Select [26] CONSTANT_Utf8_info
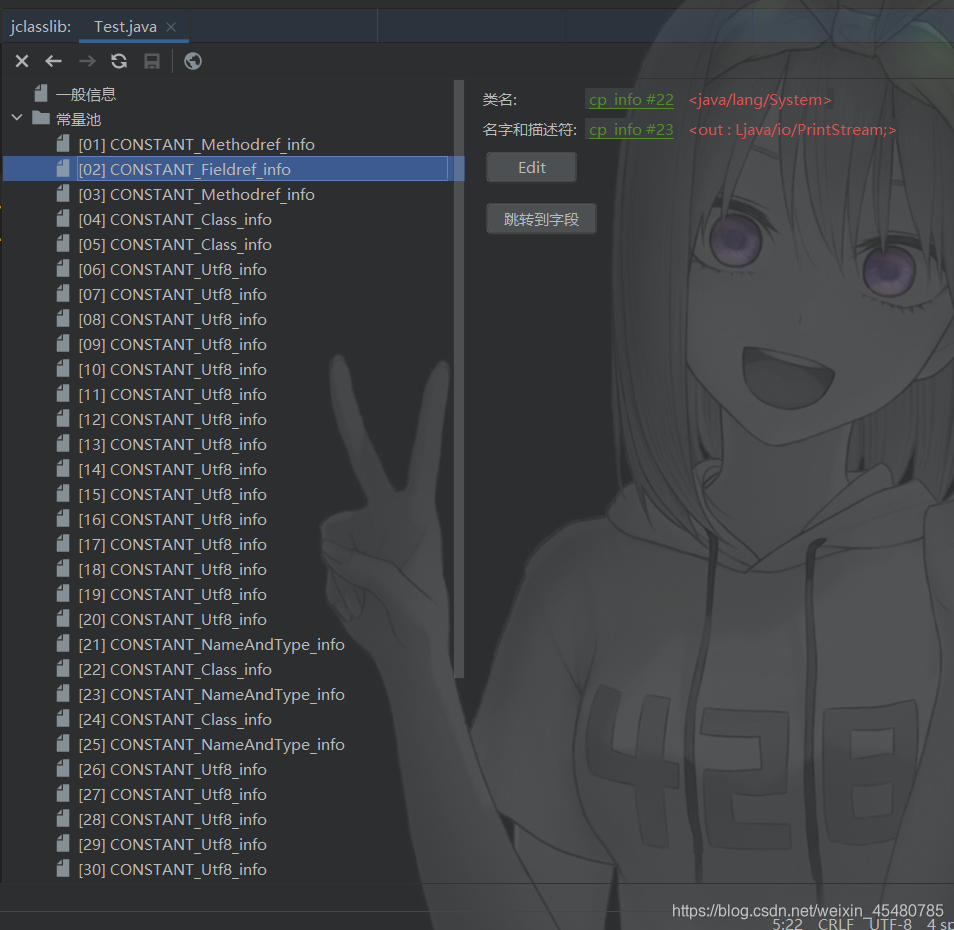The width and height of the screenshot is (954, 930). click(173, 769)
